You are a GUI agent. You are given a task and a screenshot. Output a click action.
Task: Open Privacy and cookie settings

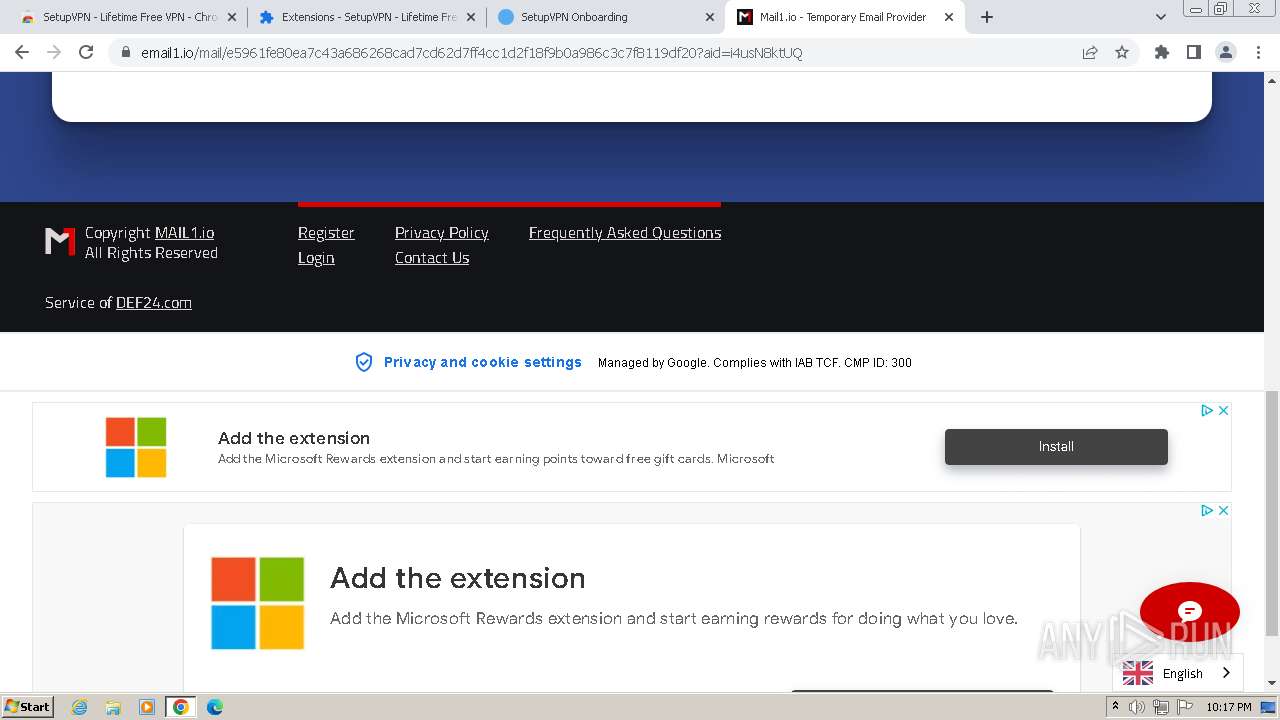482,362
